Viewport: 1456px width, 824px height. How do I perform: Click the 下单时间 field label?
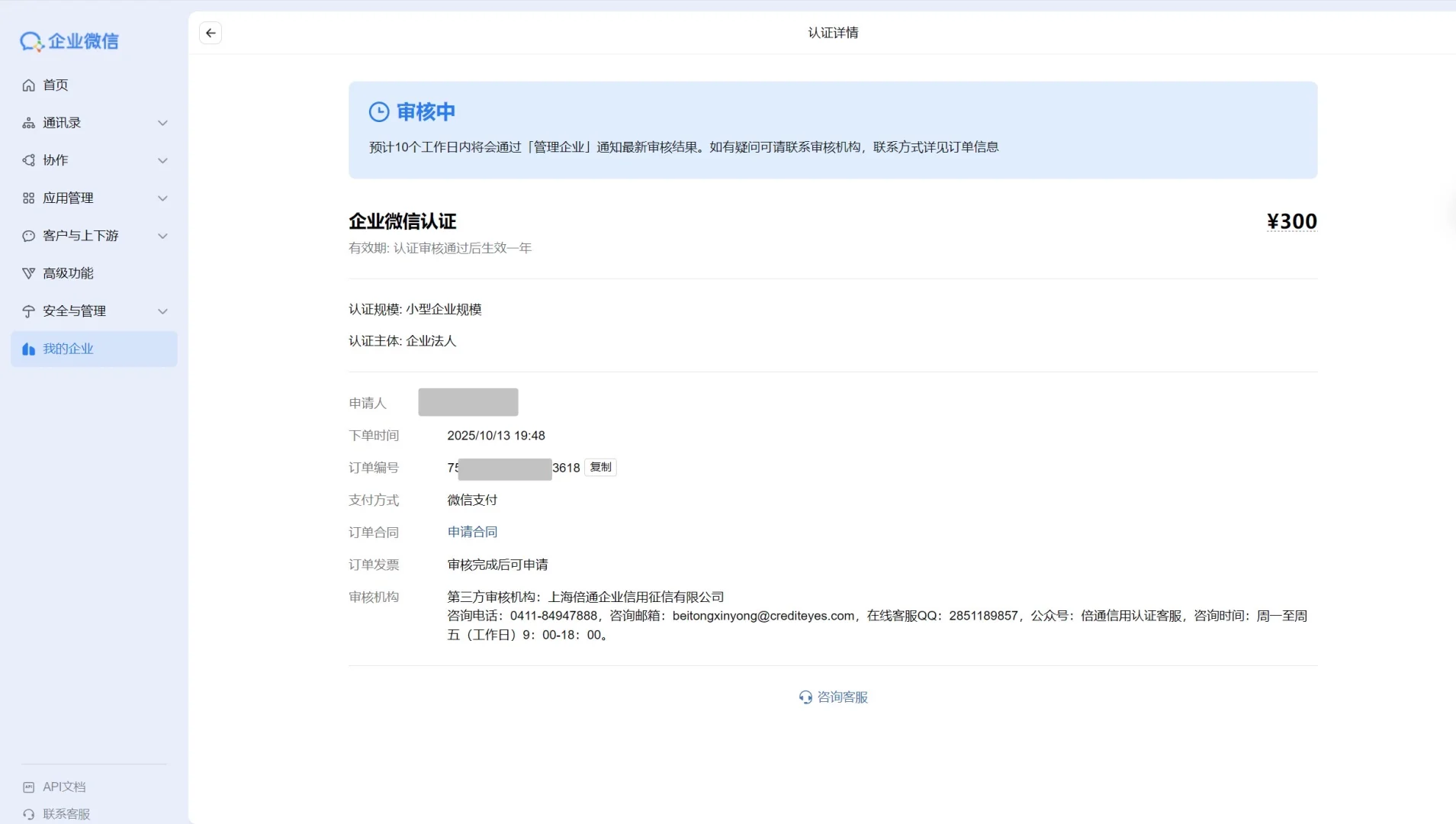[374, 436]
